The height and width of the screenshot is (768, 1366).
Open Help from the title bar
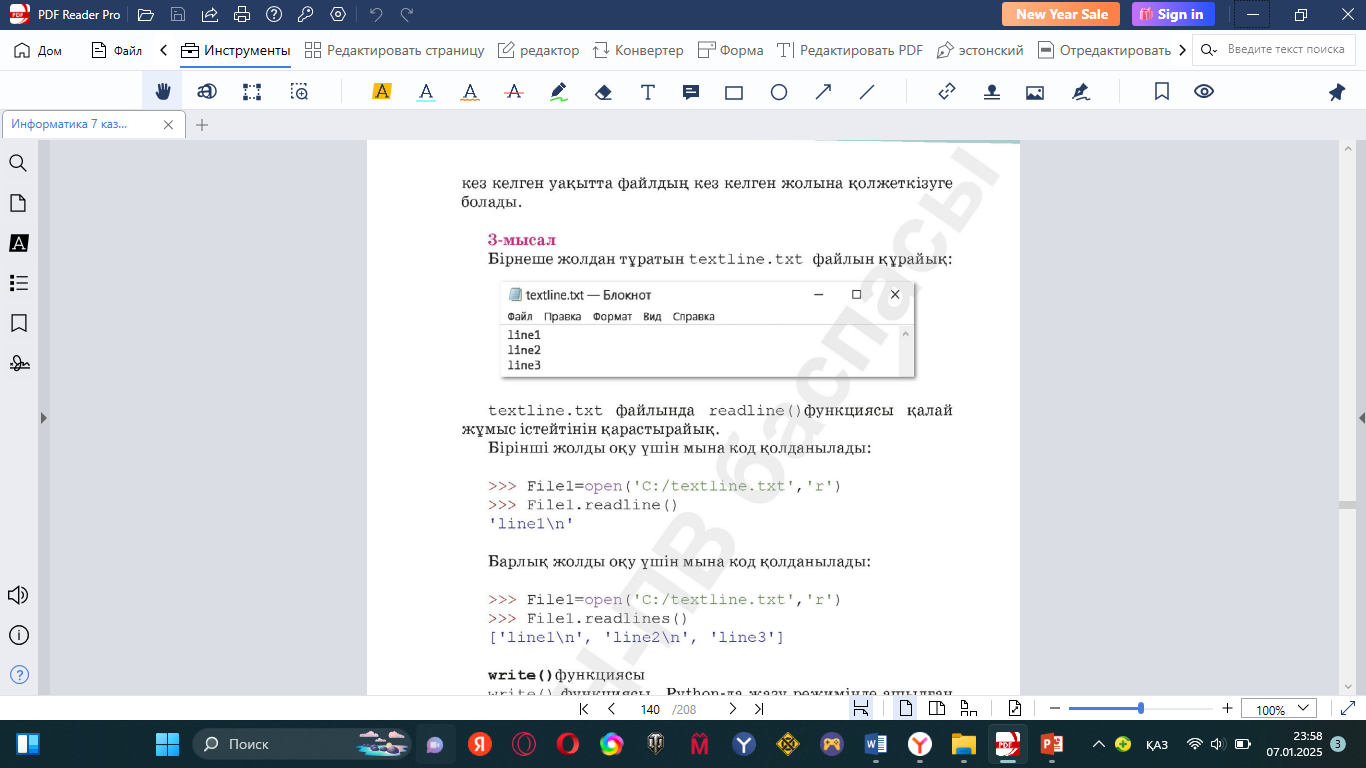(x=274, y=14)
